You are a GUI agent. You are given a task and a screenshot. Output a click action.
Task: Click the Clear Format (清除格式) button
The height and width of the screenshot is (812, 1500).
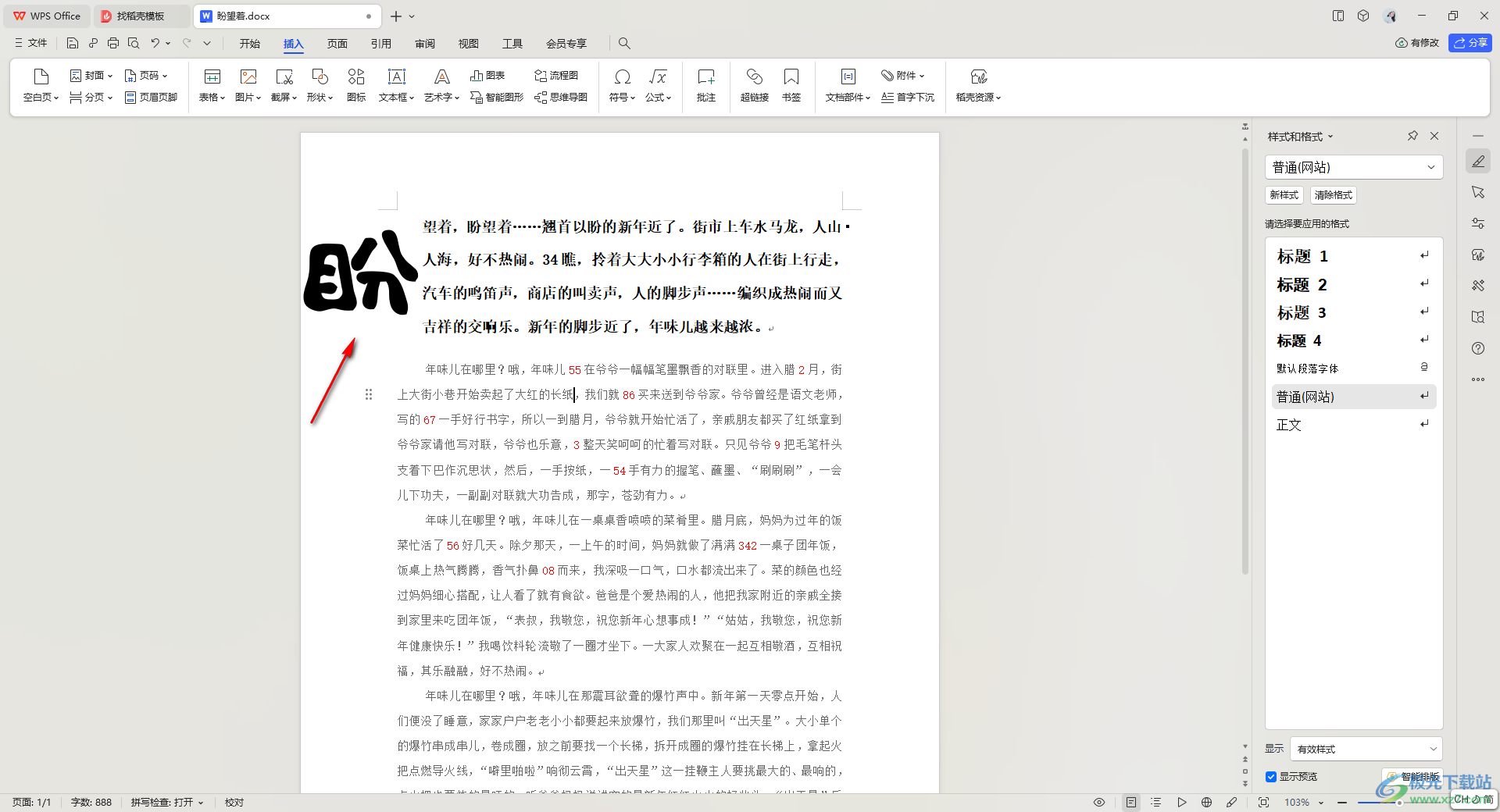pos(1334,195)
